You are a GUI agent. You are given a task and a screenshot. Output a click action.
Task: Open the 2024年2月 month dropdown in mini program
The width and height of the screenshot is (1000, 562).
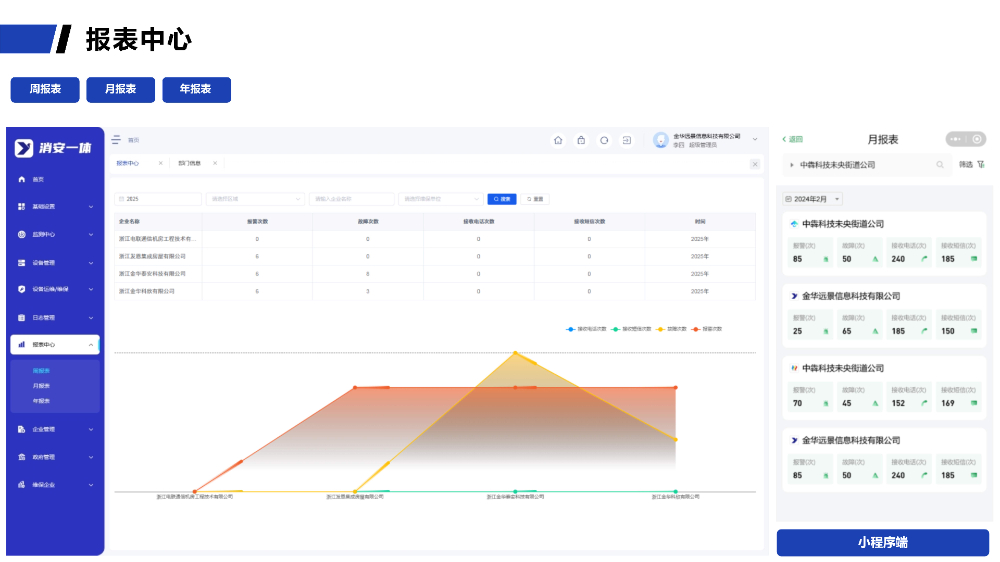[x=812, y=199]
